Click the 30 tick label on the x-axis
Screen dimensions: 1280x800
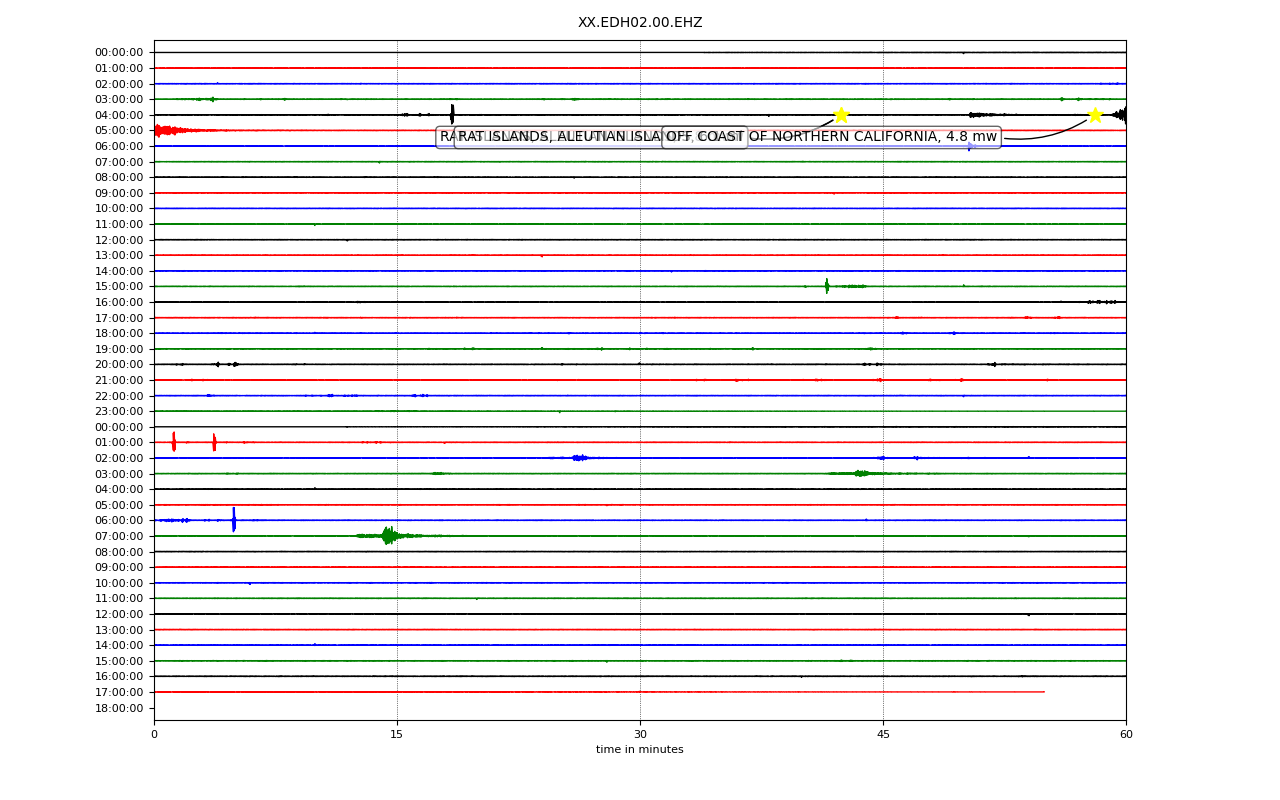click(x=640, y=735)
